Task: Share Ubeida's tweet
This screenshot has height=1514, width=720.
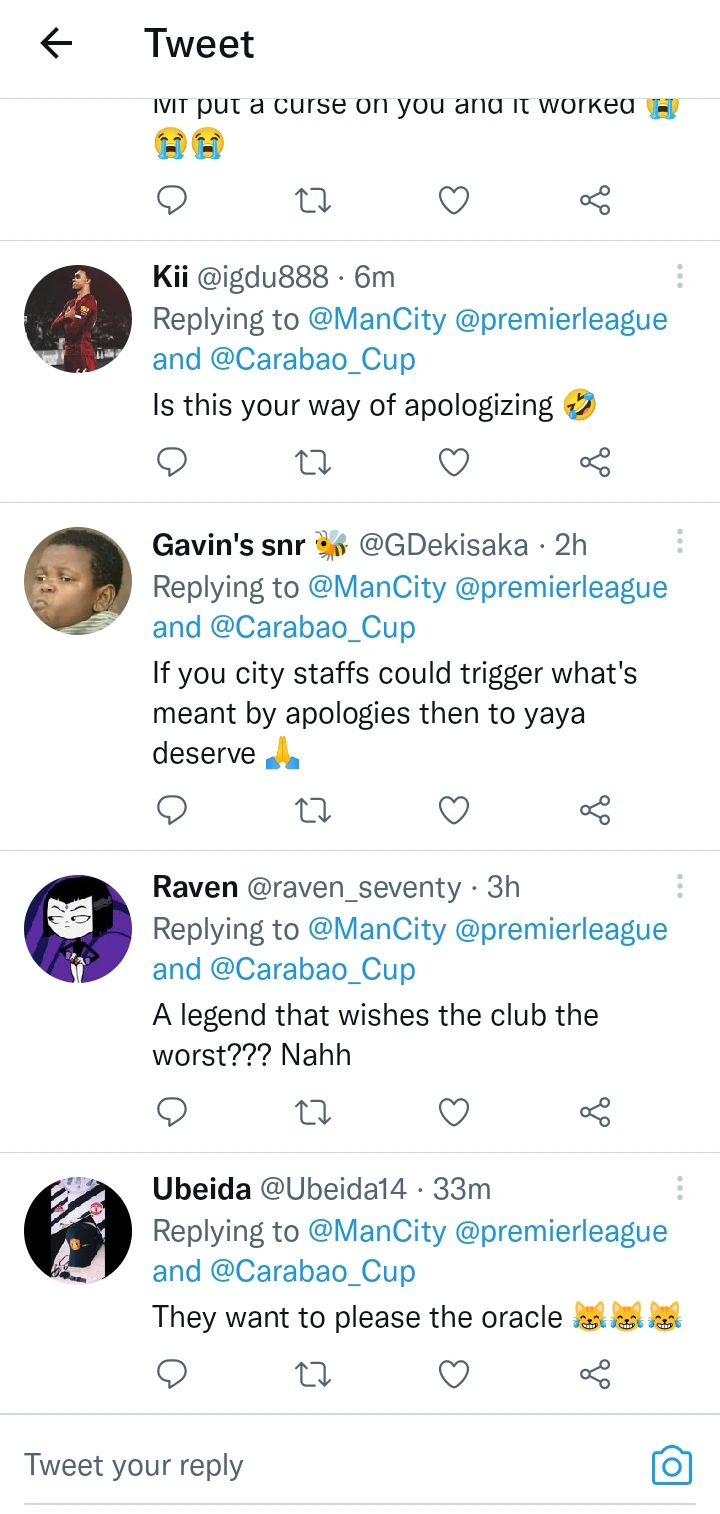Action: (595, 1376)
